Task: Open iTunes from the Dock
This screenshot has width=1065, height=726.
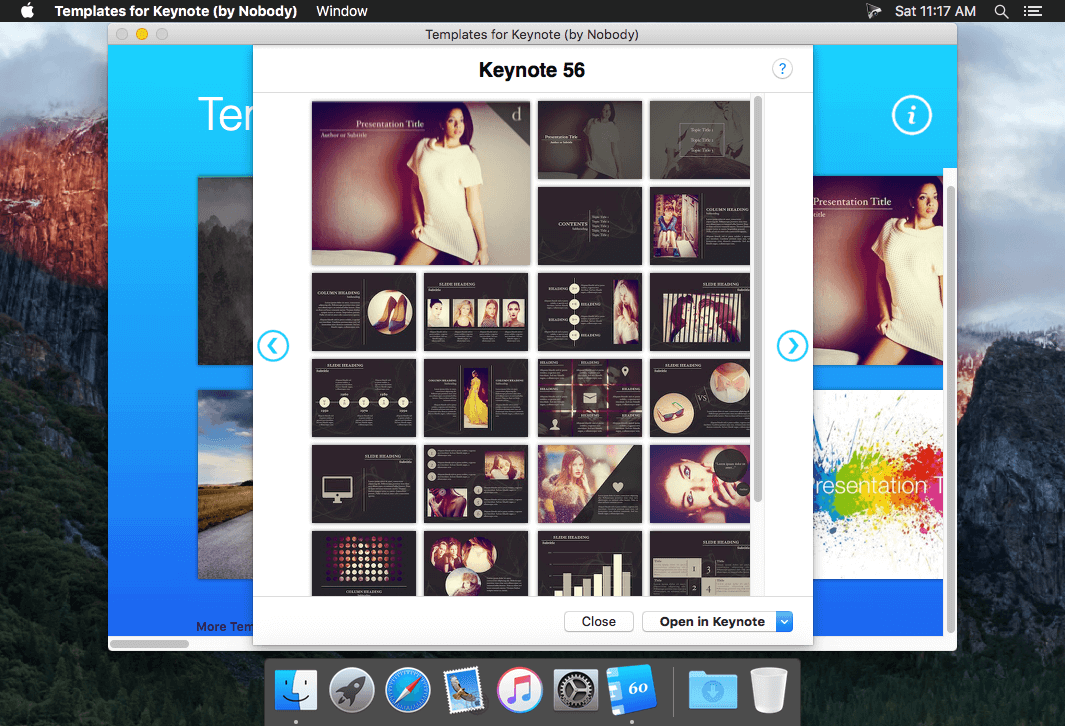Action: [520, 690]
